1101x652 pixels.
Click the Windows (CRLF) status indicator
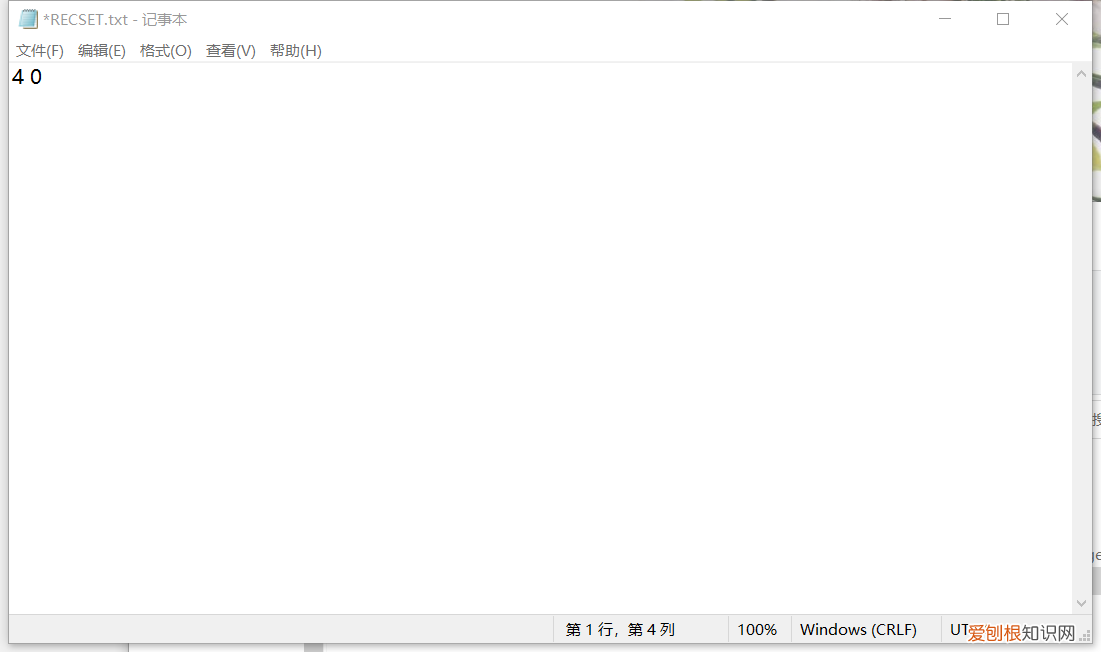[x=858, y=630]
